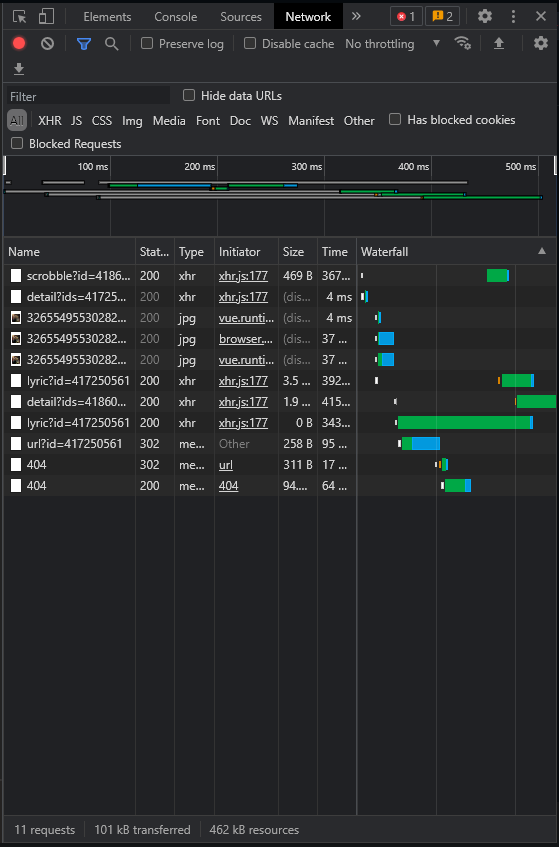Filter requests by Manifest
The image size is (559, 847).
tap(311, 120)
